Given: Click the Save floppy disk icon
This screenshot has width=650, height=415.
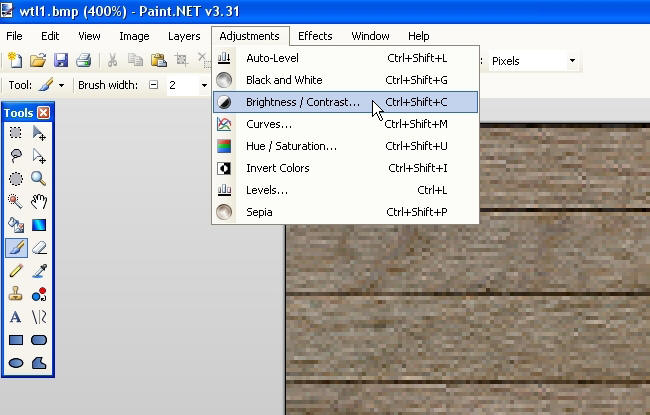Looking at the screenshot, I should click(61, 61).
